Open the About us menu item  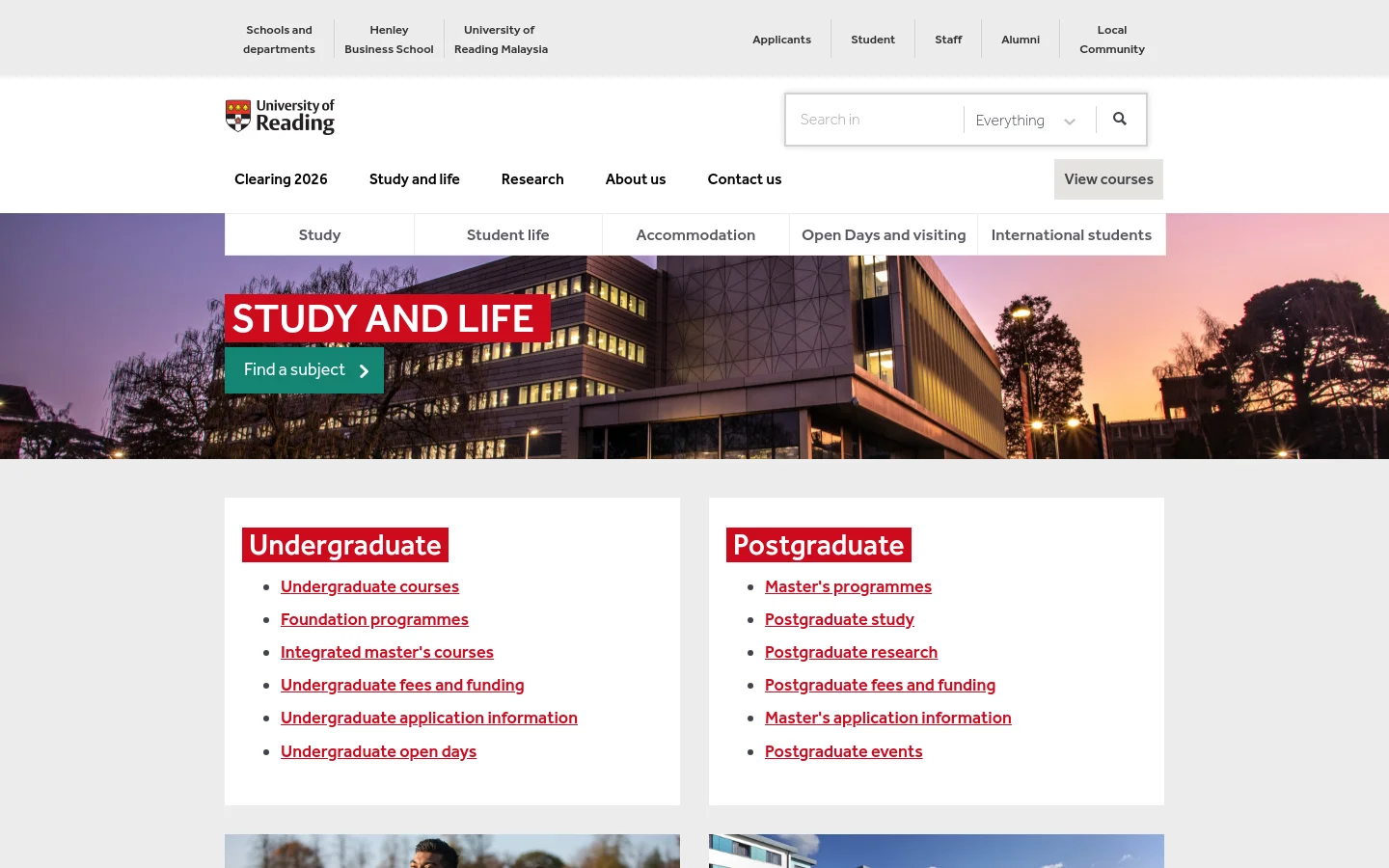pyautogui.click(x=636, y=179)
